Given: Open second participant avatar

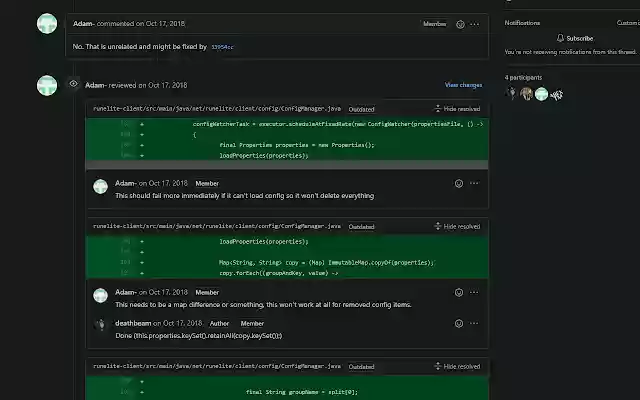Looking at the screenshot, I should pyautogui.click(x=527, y=94).
